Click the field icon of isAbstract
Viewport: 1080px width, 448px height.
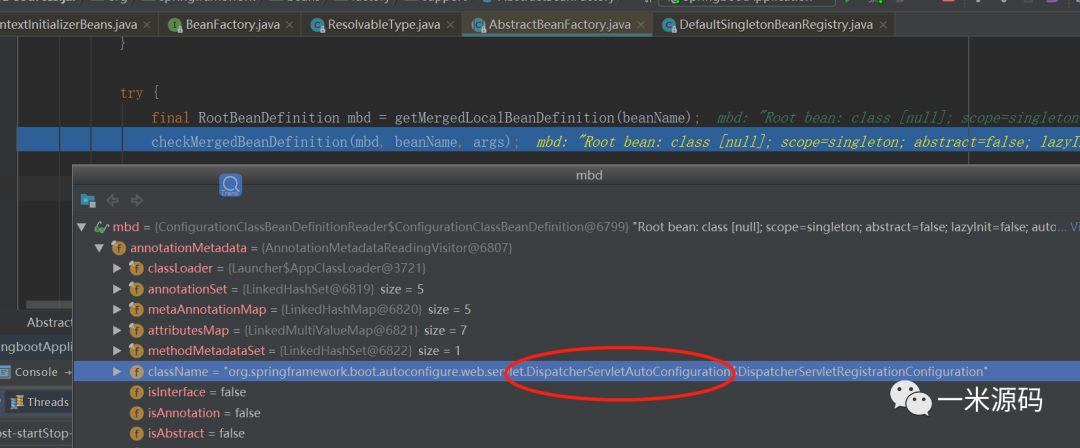(136, 434)
